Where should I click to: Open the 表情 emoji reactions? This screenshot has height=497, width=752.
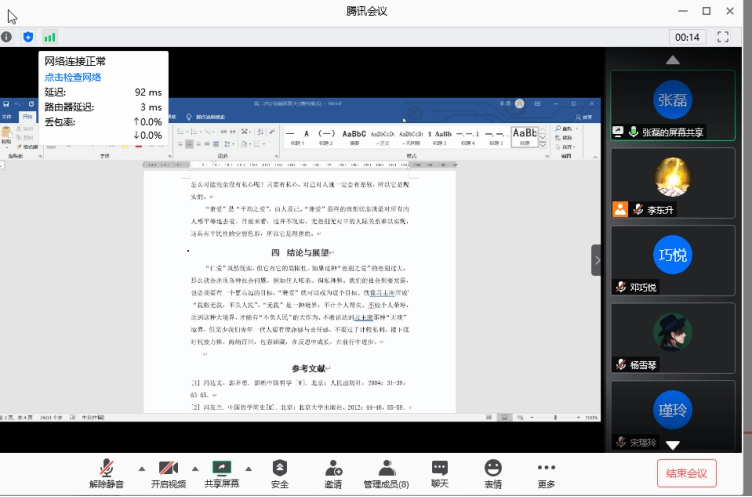coord(493,473)
